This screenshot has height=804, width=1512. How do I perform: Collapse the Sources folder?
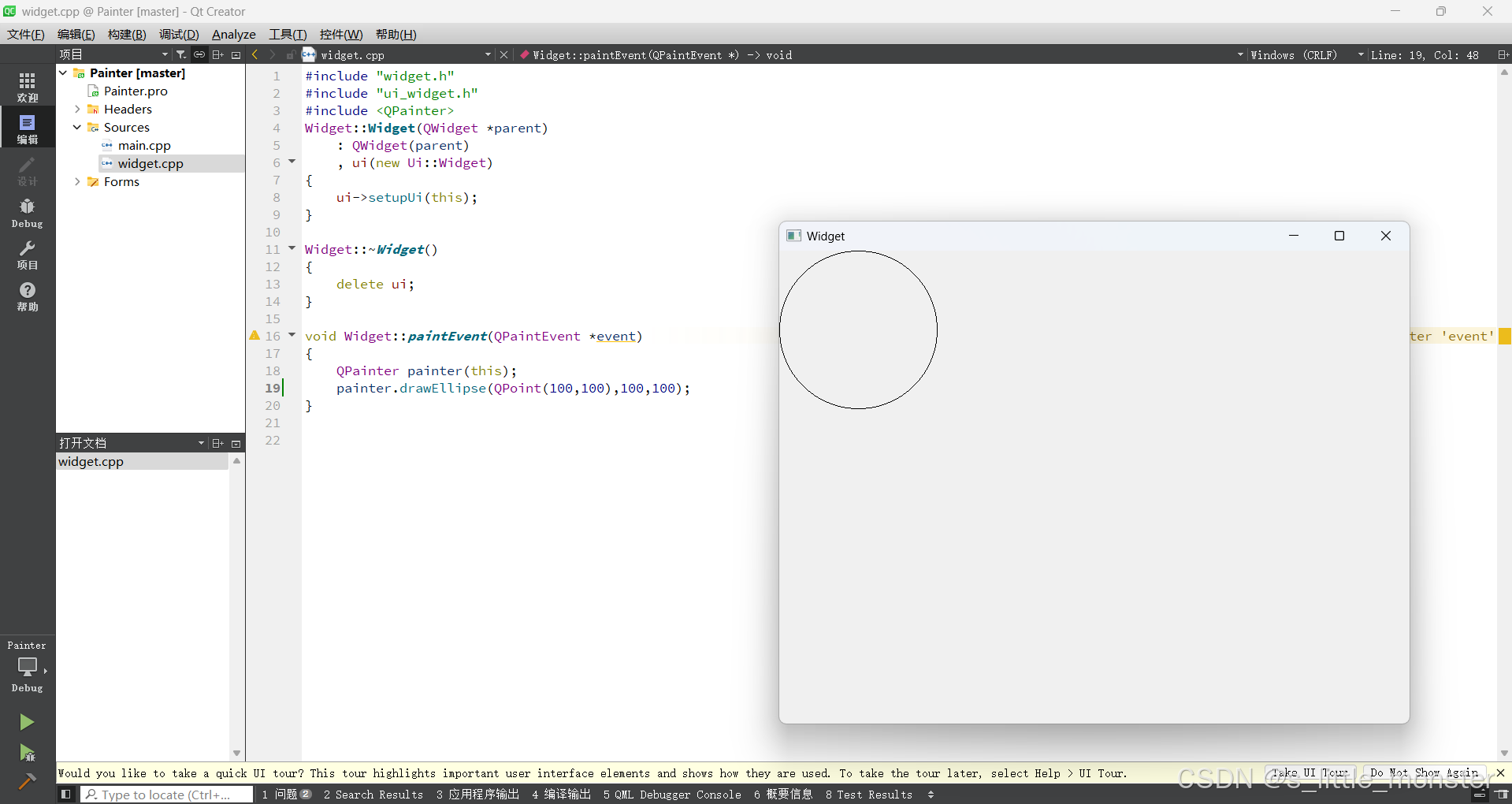(77, 127)
